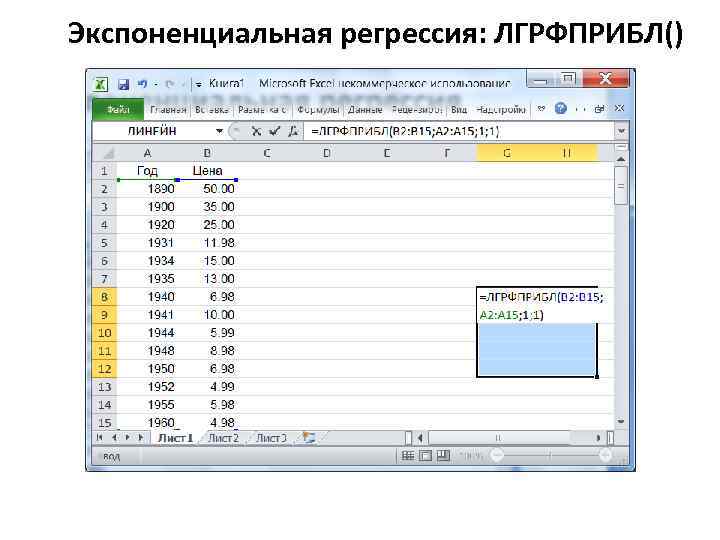
Task: Click the Excel application icon in title bar
Action: (101, 84)
